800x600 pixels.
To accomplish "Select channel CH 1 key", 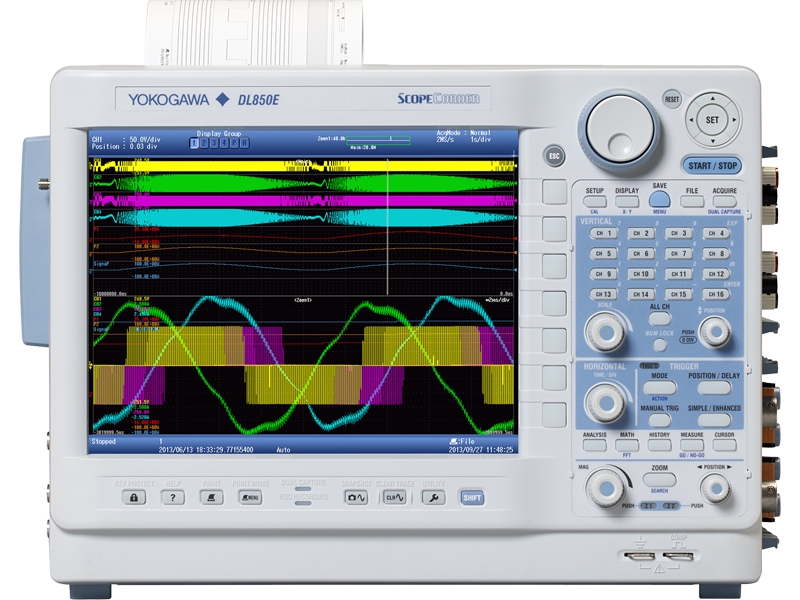I will (x=603, y=233).
